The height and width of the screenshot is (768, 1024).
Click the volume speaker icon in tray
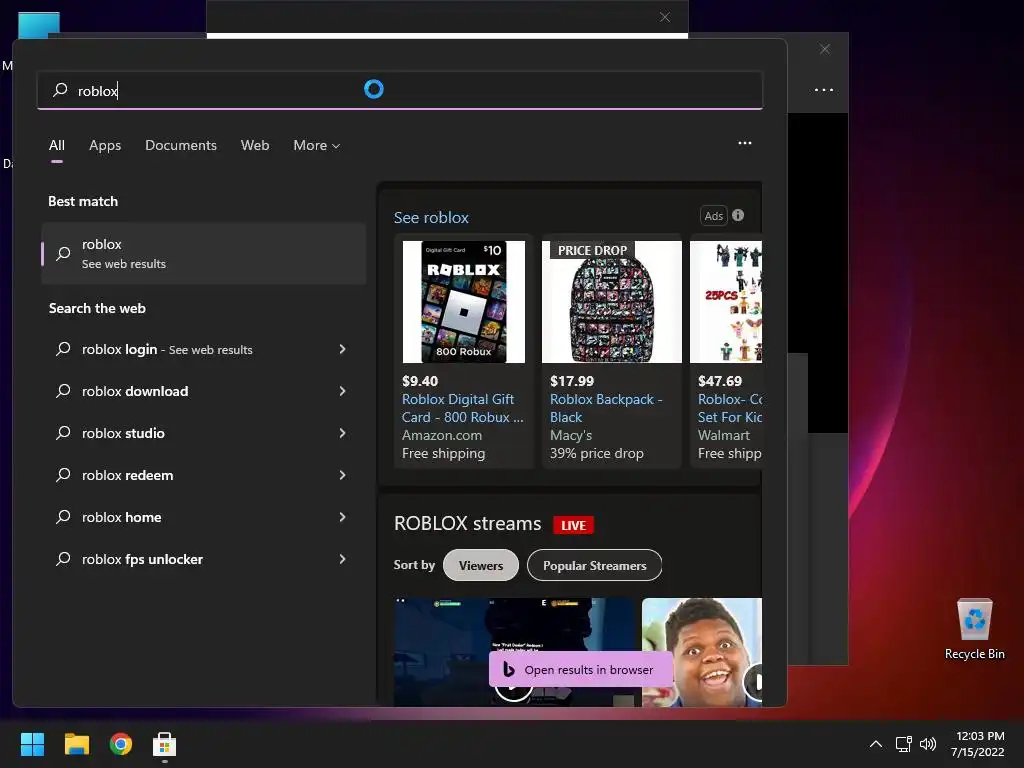[927, 744]
